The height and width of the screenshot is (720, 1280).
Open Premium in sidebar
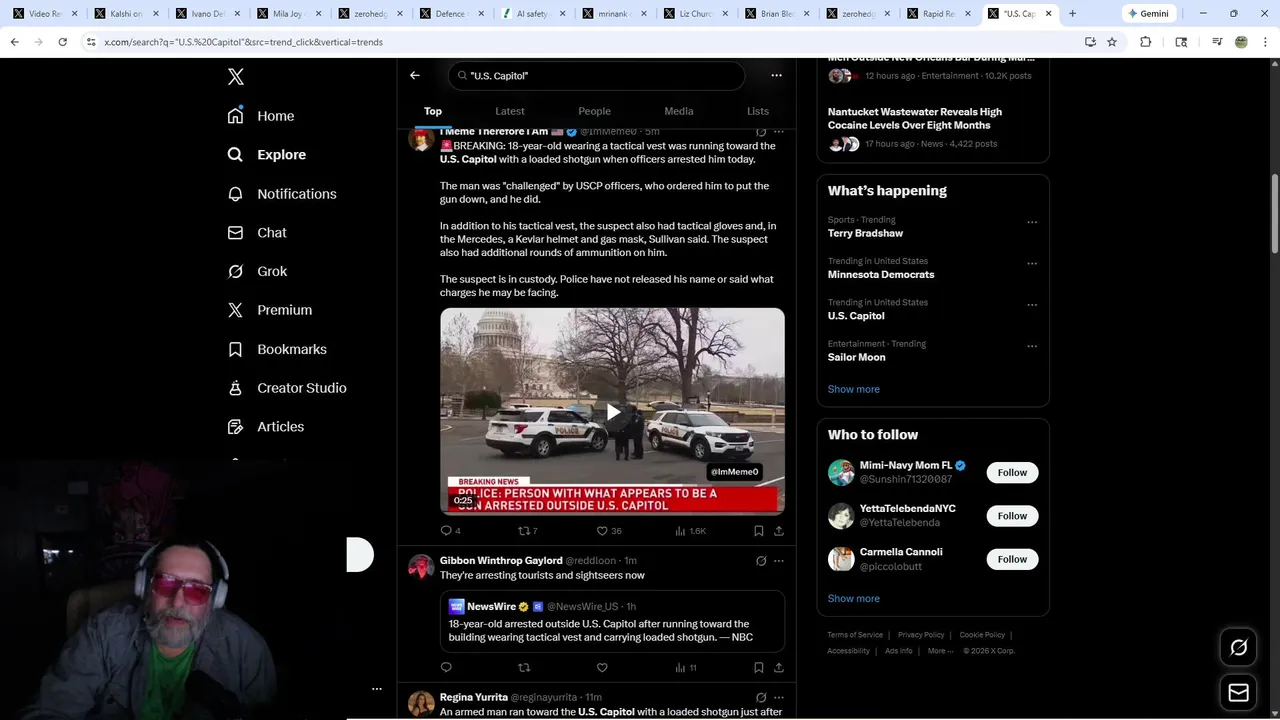[270, 310]
